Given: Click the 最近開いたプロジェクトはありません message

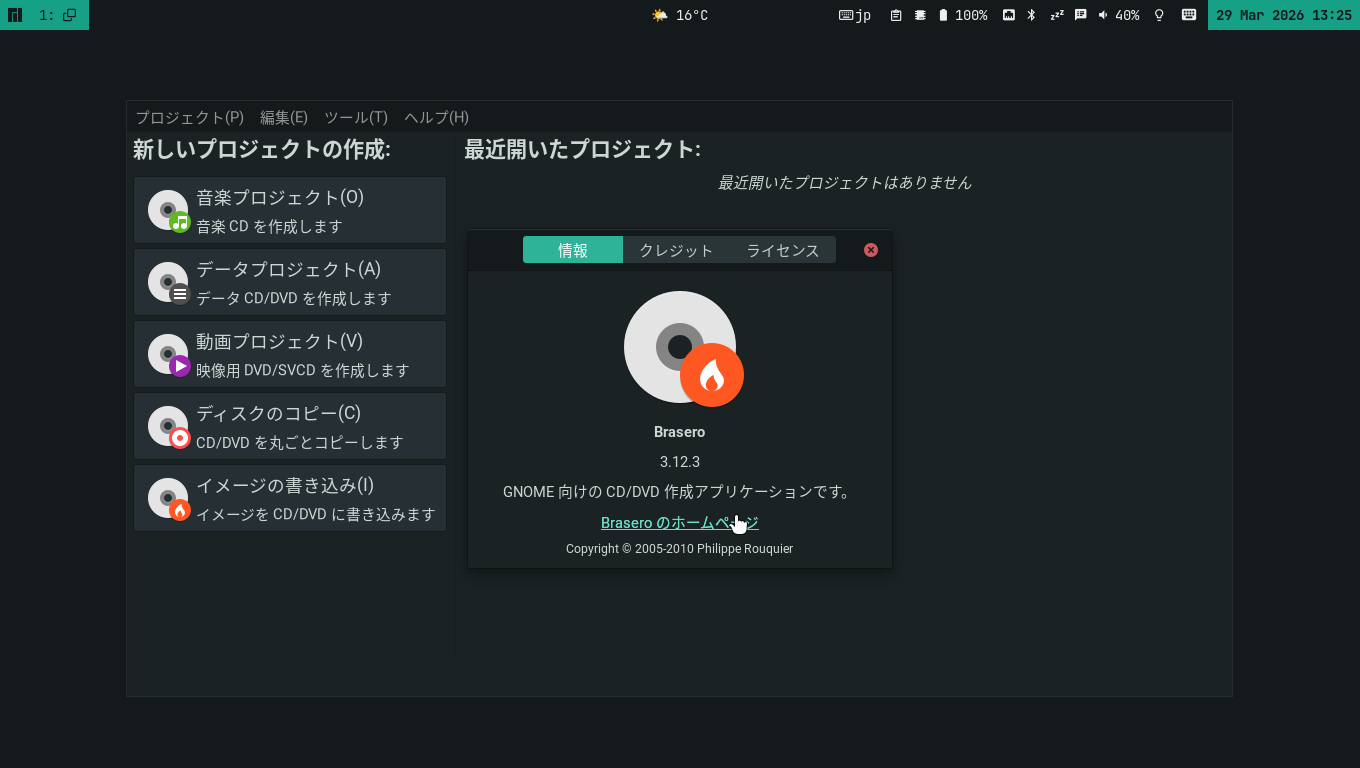Looking at the screenshot, I should click(x=845, y=183).
